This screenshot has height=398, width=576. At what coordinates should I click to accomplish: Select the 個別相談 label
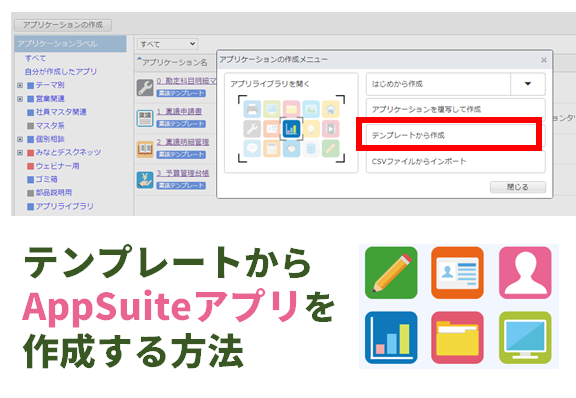(x=50, y=139)
